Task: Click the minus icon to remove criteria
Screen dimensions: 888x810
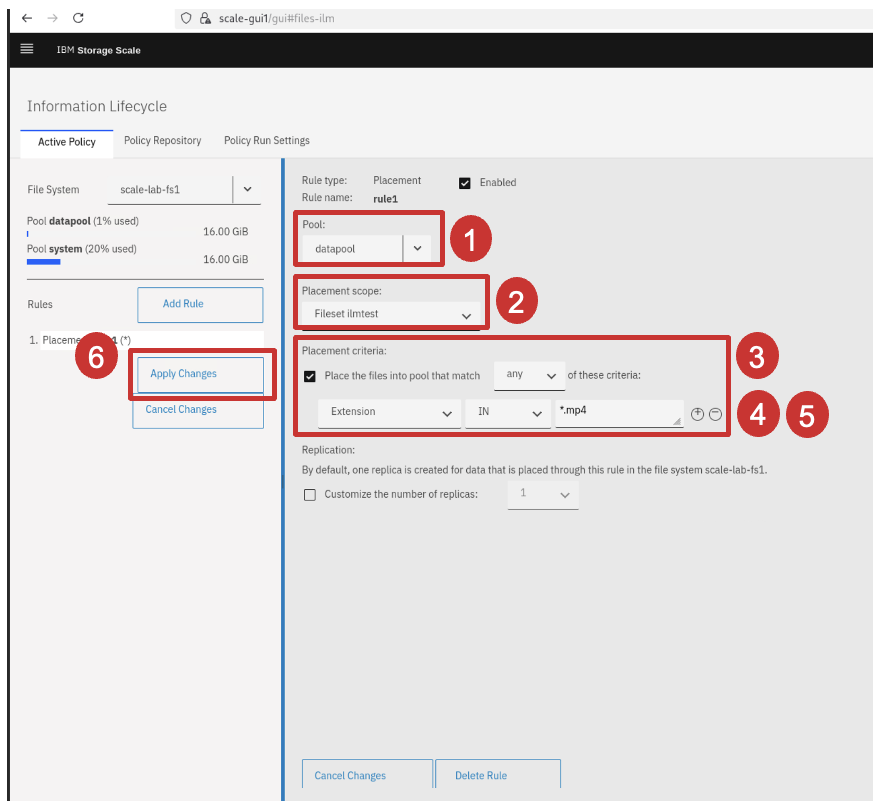Action: [715, 414]
